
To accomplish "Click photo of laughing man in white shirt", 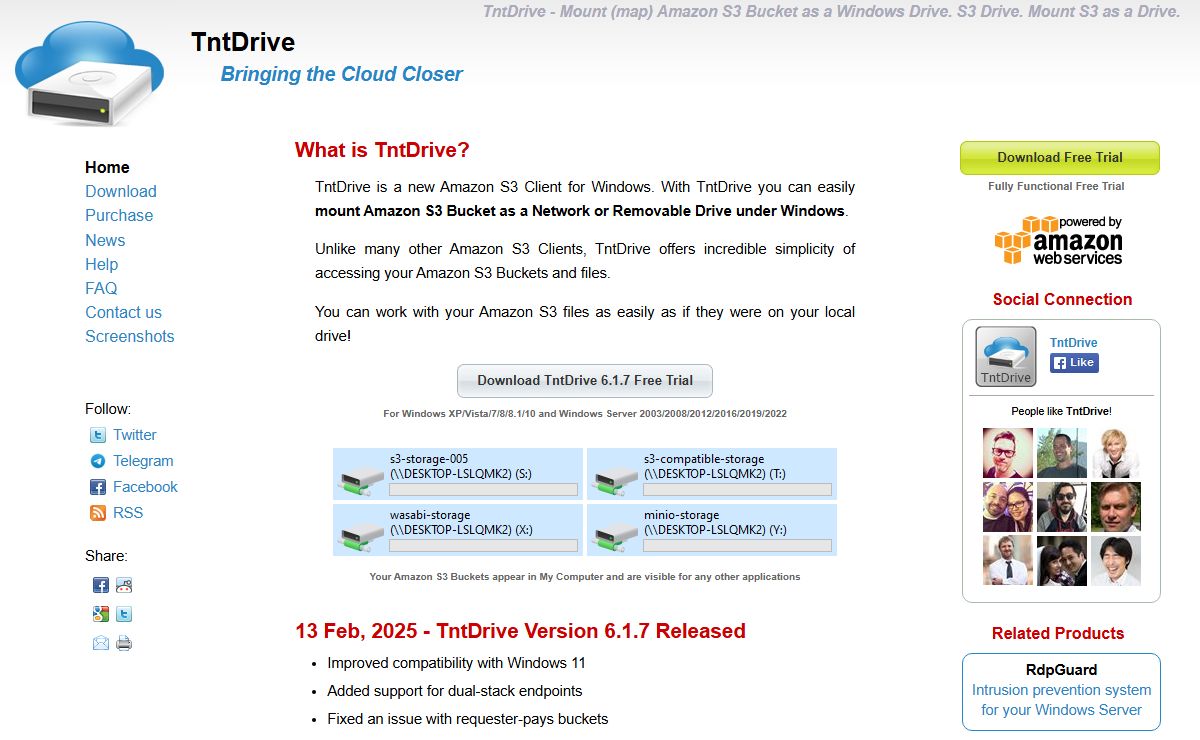I will click(x=1116, y=560).
